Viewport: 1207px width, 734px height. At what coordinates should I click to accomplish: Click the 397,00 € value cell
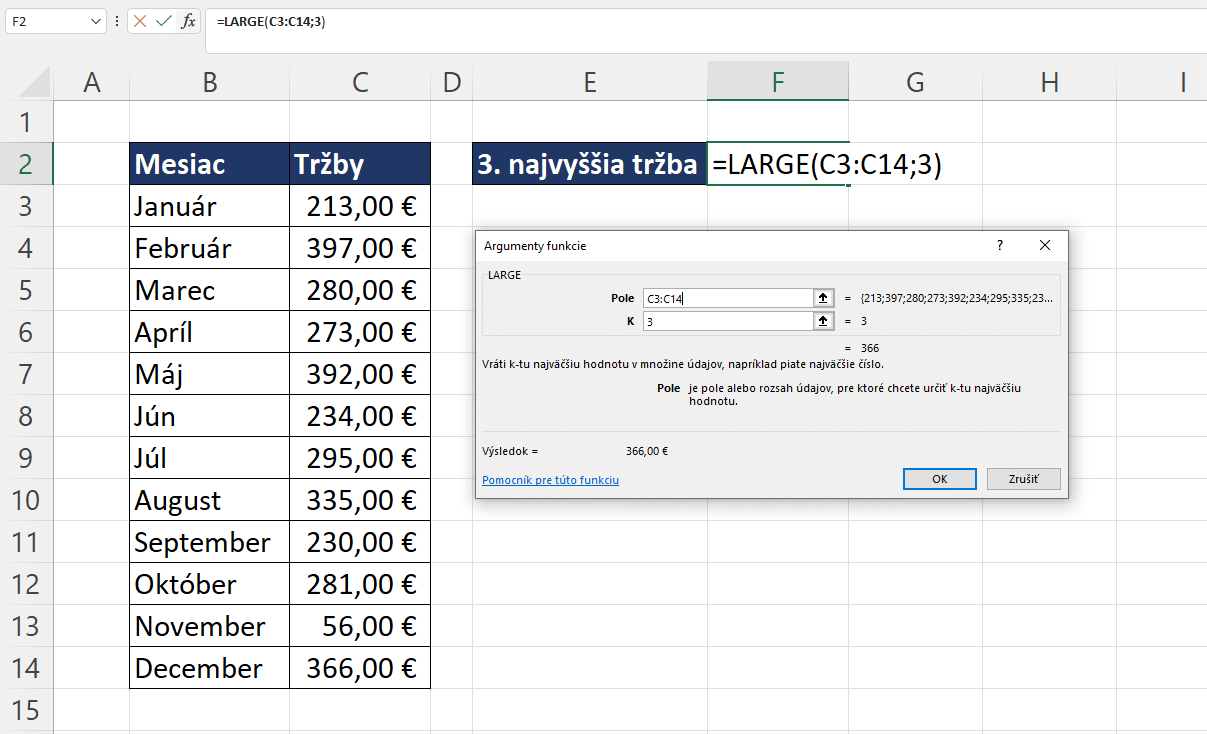pos(360,248)
